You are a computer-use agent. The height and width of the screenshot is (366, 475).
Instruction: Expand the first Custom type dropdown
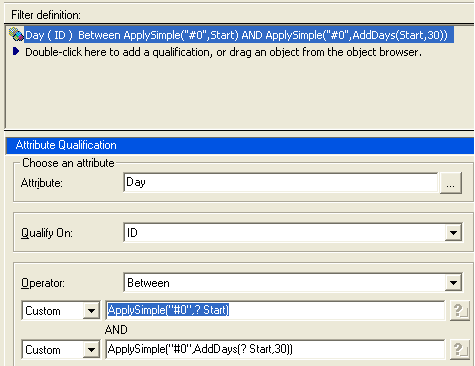[91, 311]
